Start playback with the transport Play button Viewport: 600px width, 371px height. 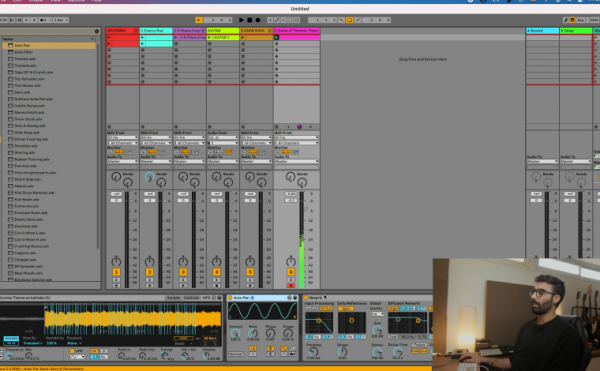click(x=241, y=20)
